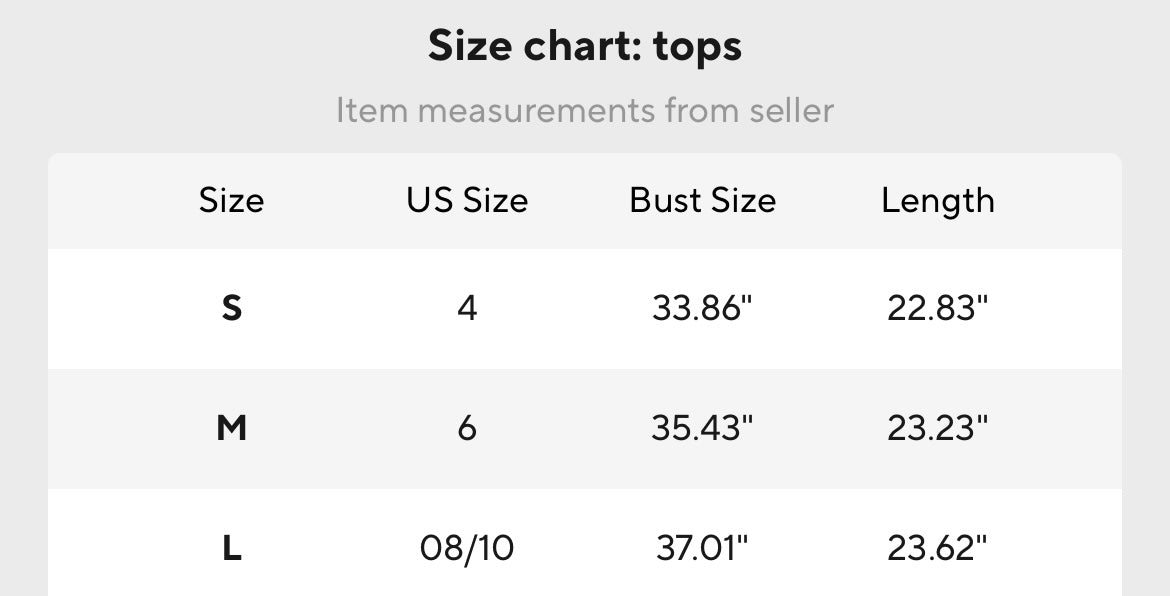Select the Size column header
1170x596 pixels.
(231, 201)
